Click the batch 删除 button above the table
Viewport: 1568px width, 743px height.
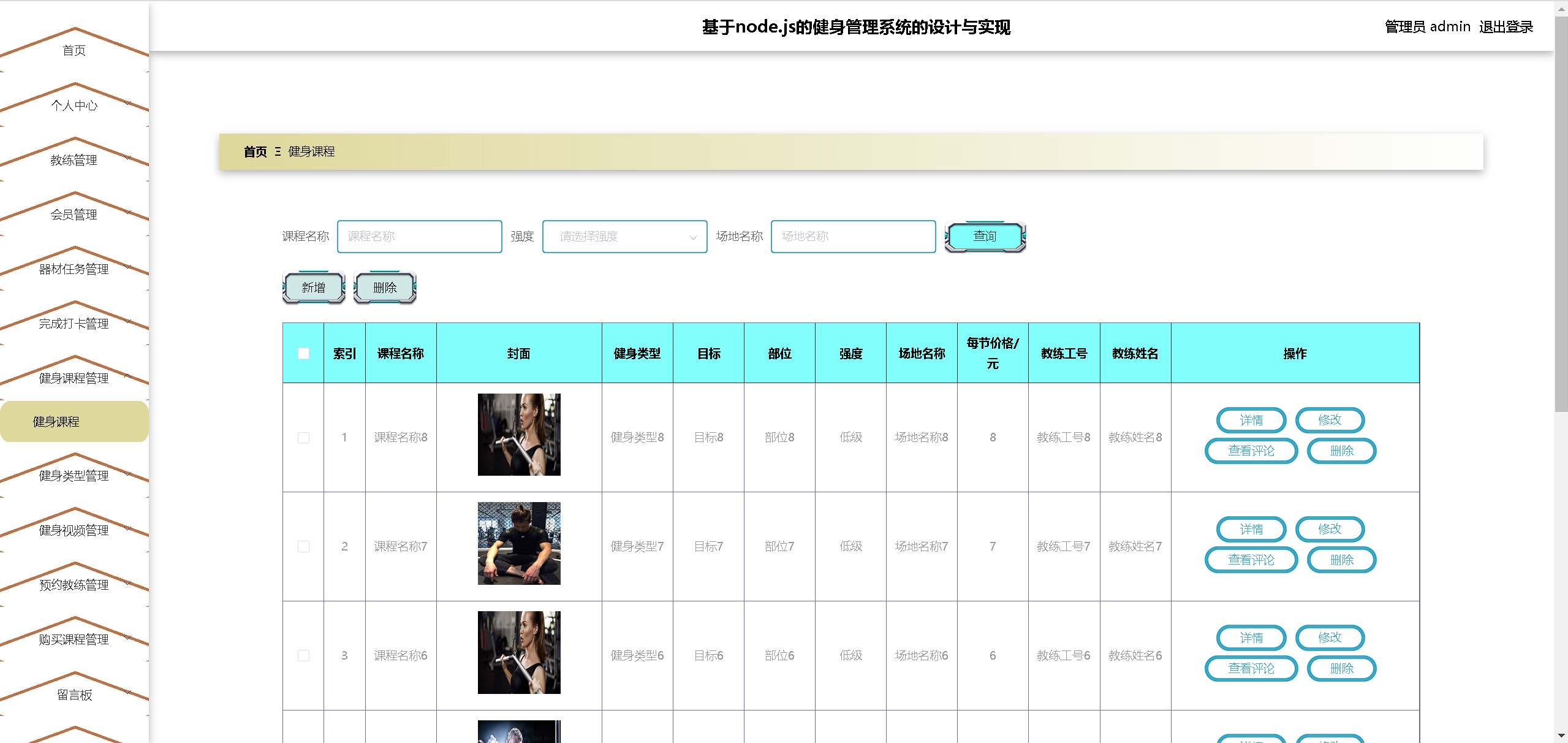(x=385, y=288)
